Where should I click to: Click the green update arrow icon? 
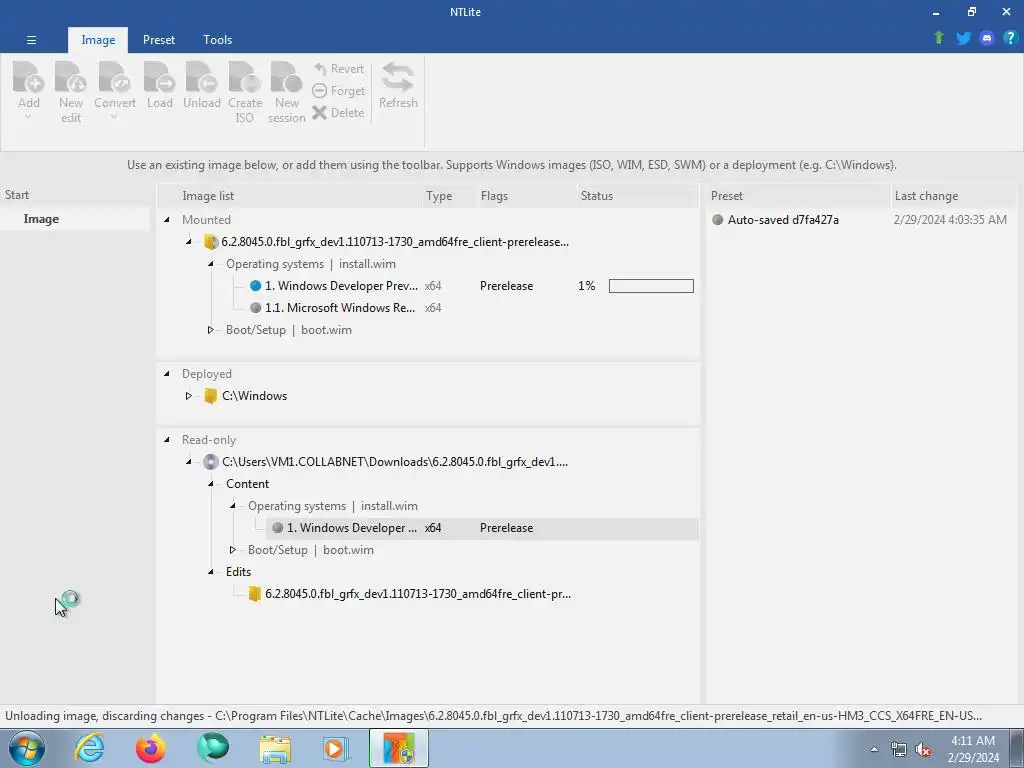pyautogui.click(x=939, y=38)
